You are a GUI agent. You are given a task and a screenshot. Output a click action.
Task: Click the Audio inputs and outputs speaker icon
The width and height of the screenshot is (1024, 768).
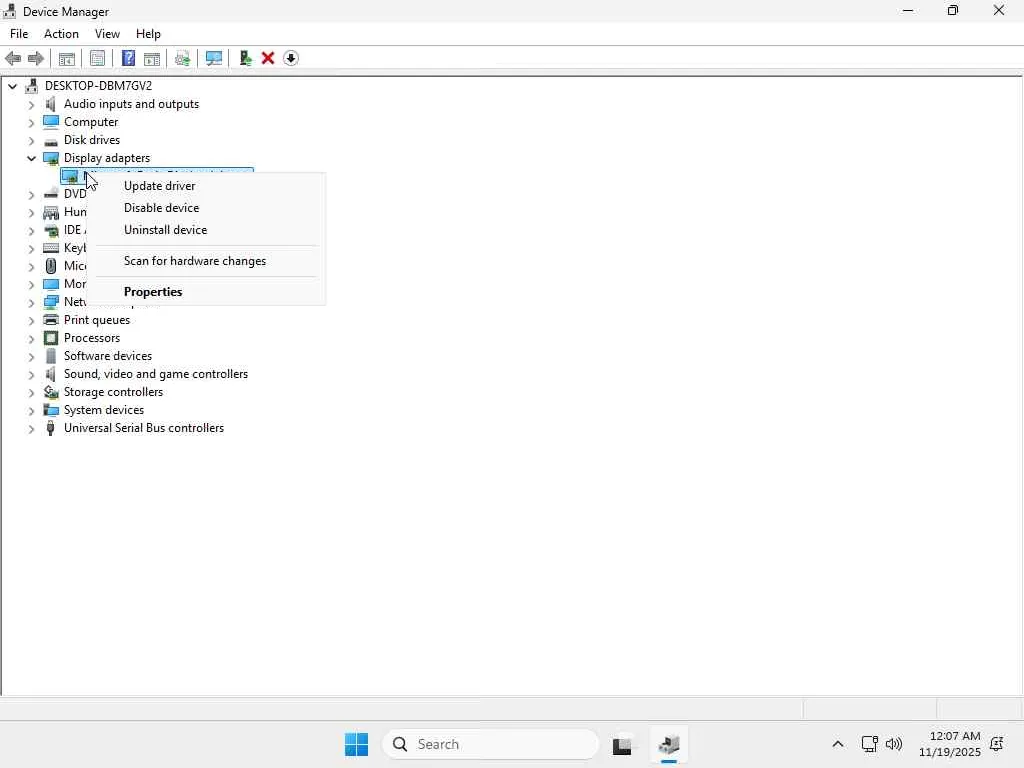(50, 104)
